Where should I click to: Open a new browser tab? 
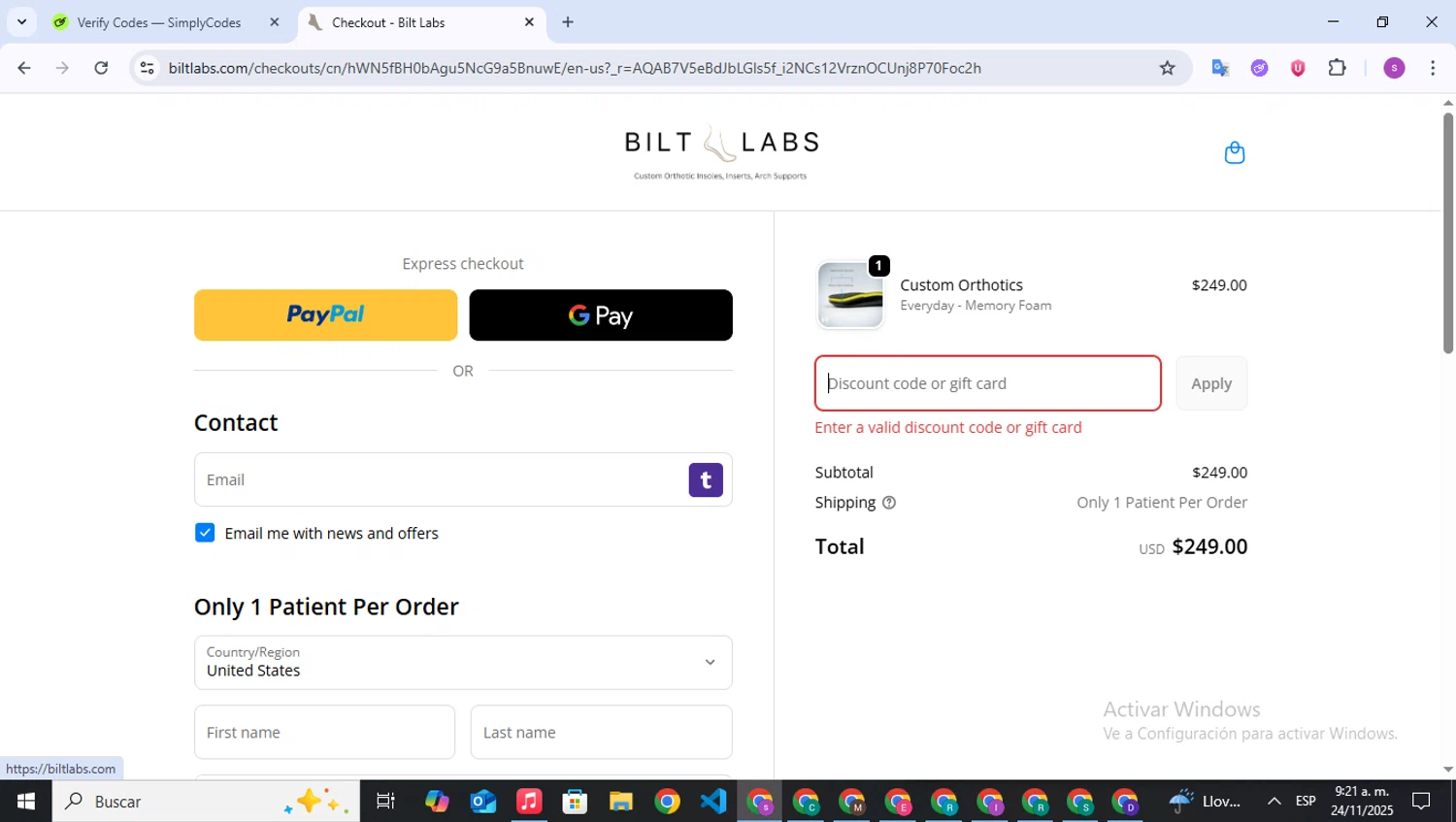click(568, 22)
